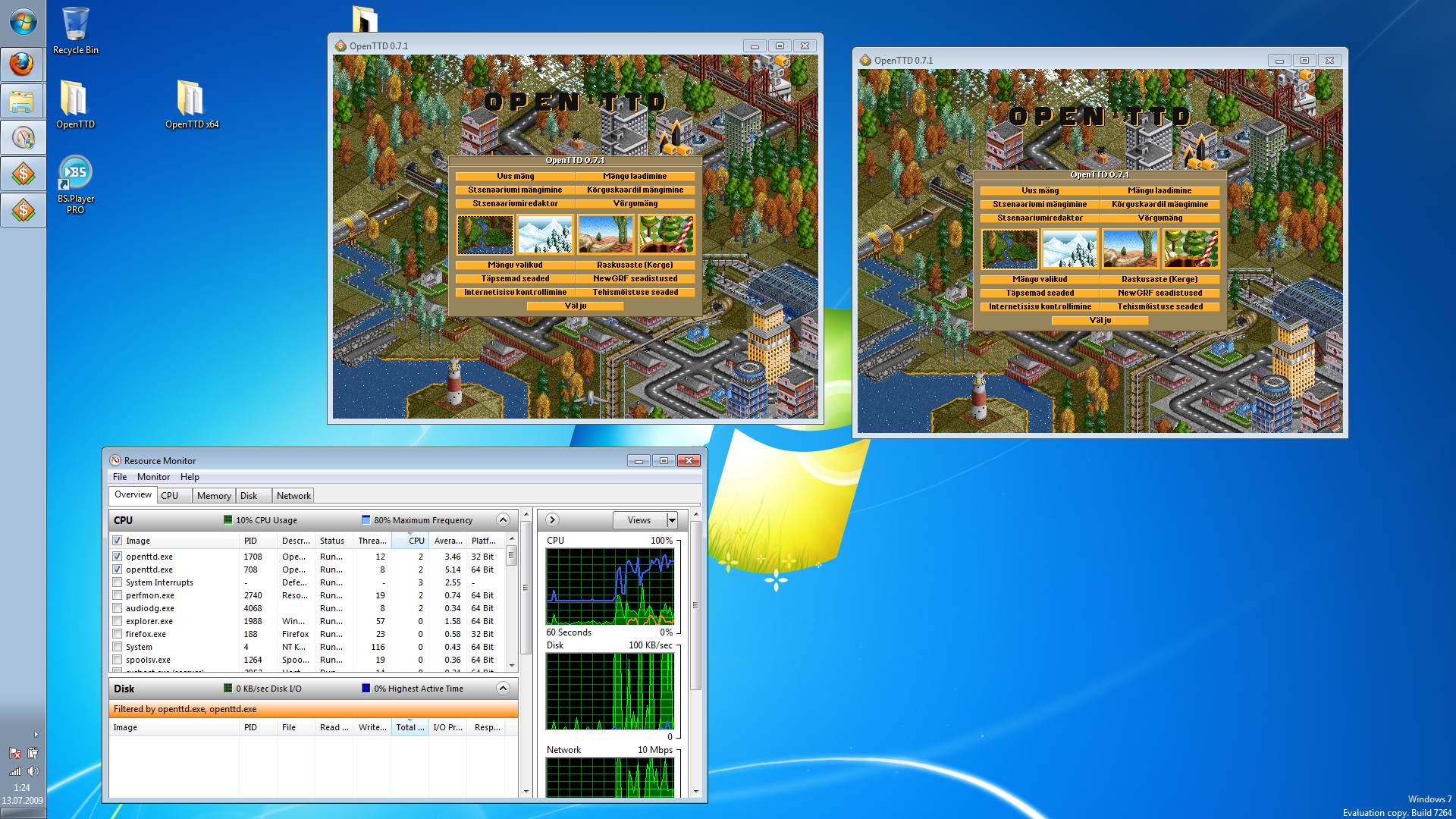Click NewGRF seadistused in right OpenTTD window
Viewport: 1456px width, 819px height.
(x=1160, y=293)
